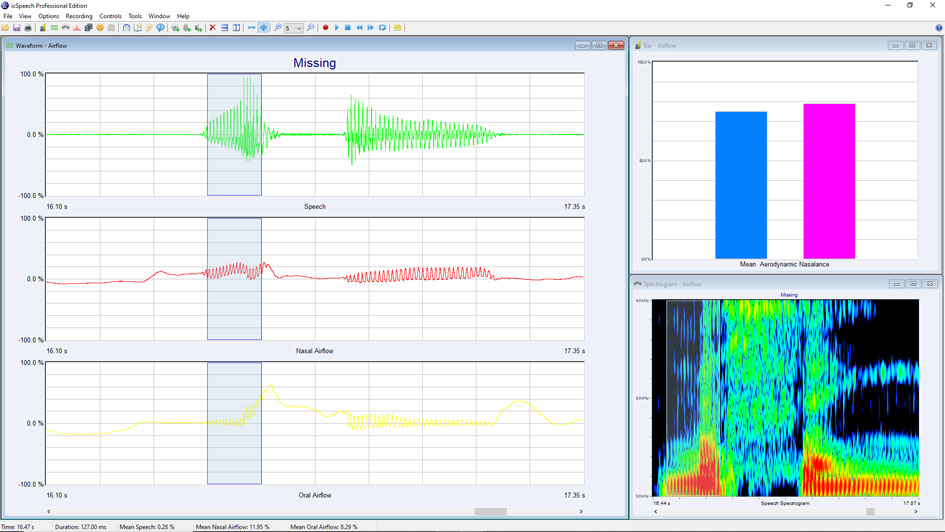Click the red spectrum peak toolbar icon
The image size is (945, 532).
pyautogui.click(x=77, y=28)
